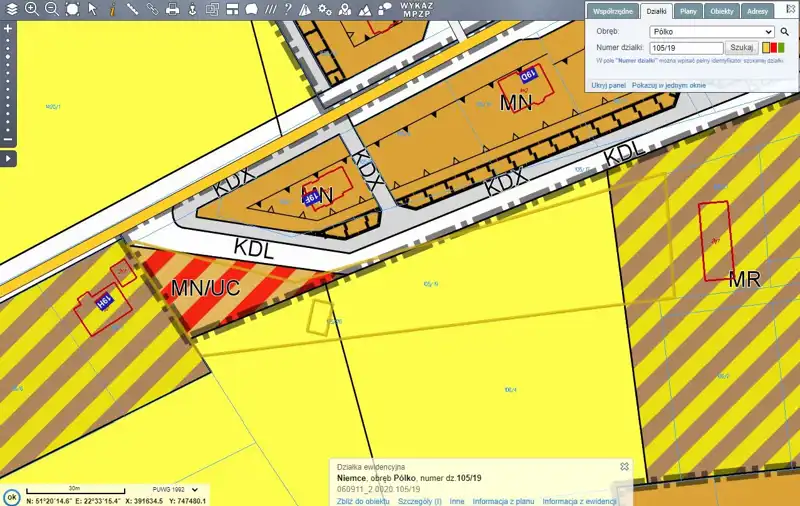Viewport: 800px width, 506px height.
Task: Select the zoom out magnifier tool
Action: point(51,9)
